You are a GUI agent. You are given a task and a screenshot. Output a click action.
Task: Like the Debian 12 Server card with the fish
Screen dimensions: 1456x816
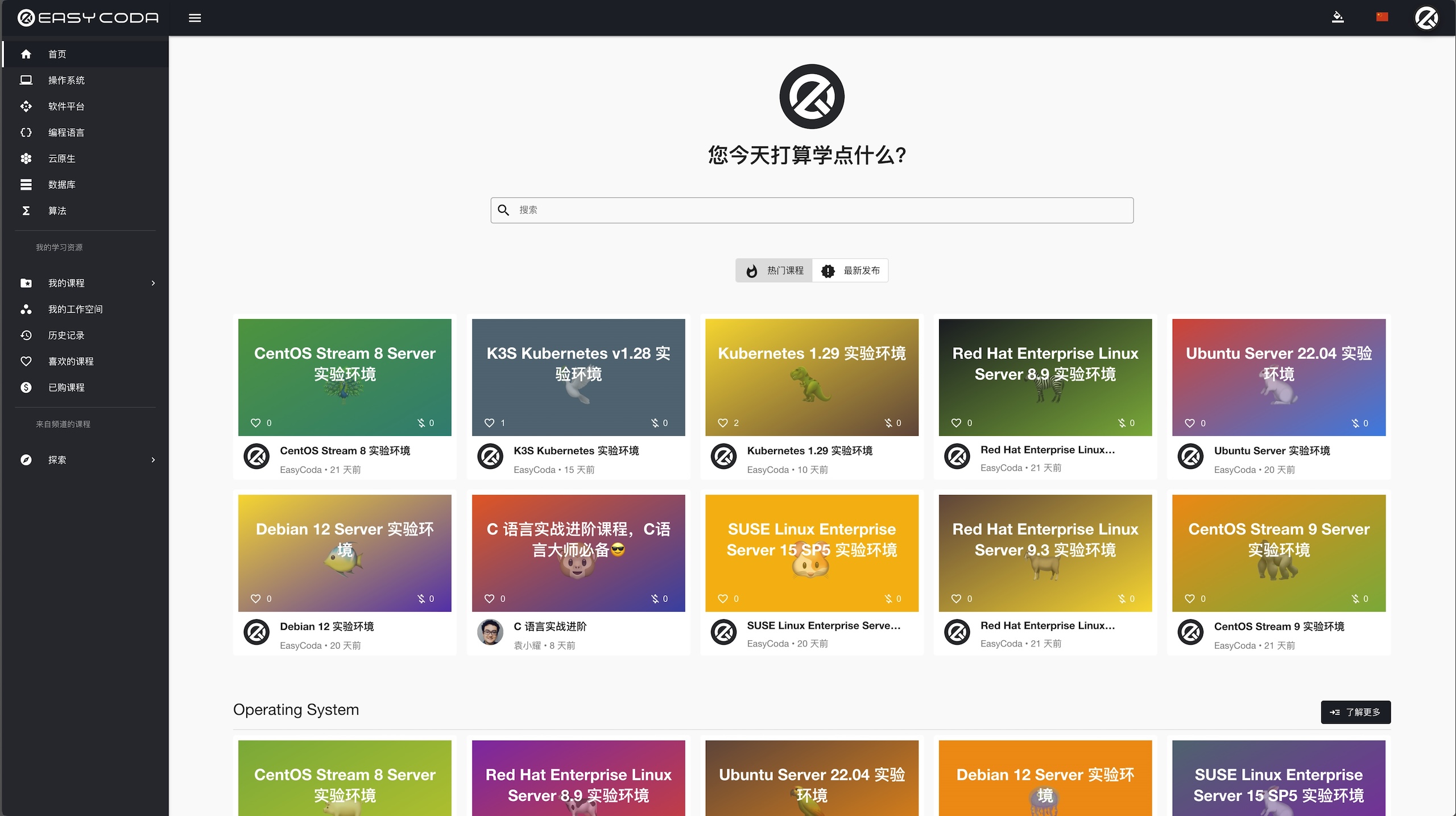point(255,599)
